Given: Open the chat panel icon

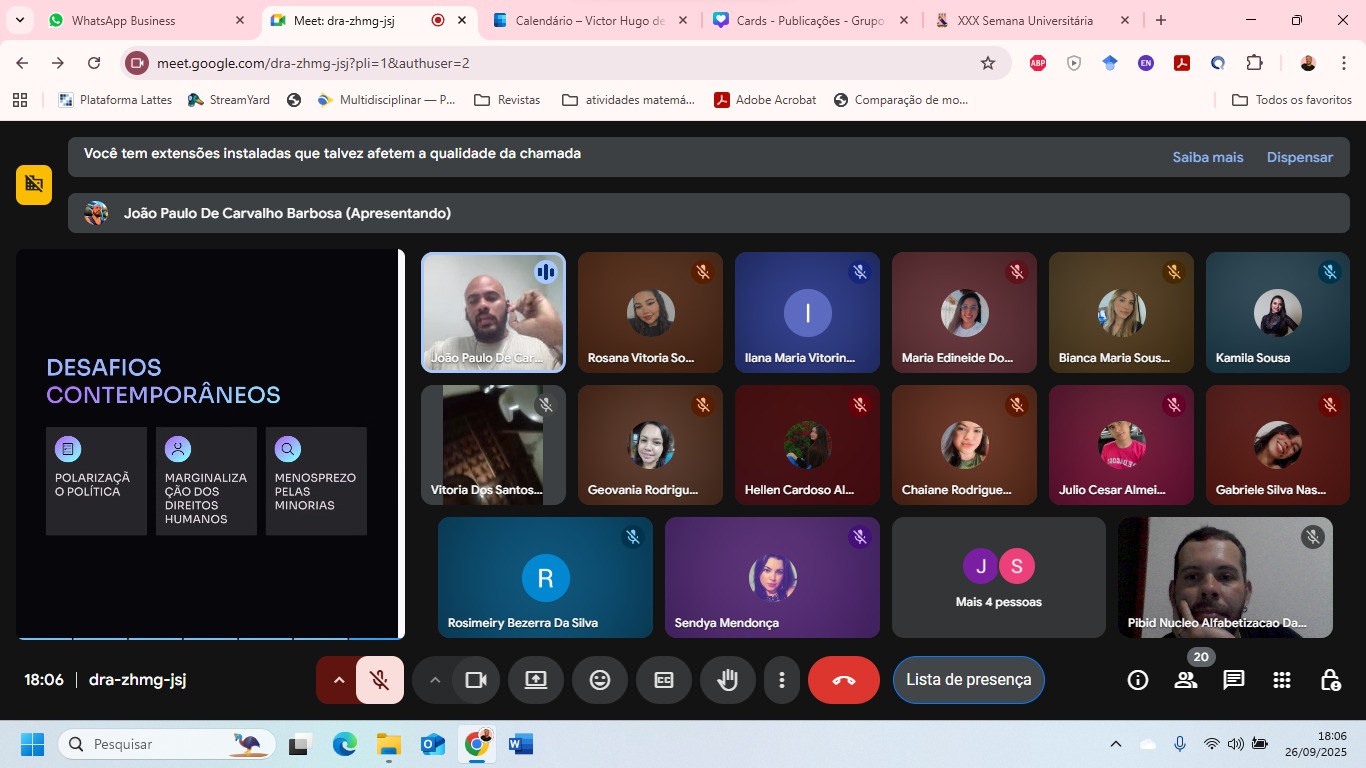Looking at the screenshot, I should click(x=1234, y=680).
